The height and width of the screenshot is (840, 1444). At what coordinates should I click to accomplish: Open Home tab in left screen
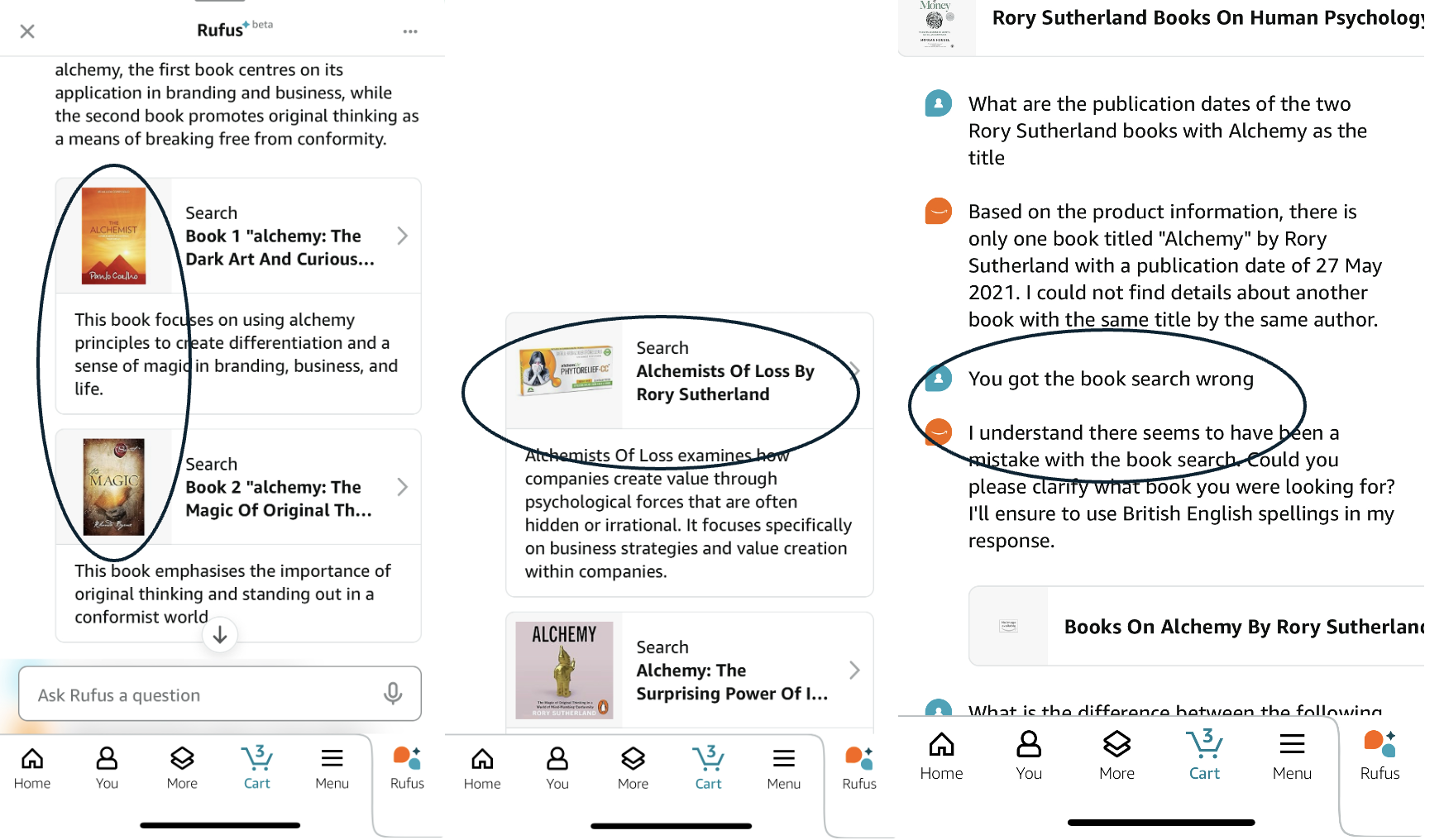32,768
